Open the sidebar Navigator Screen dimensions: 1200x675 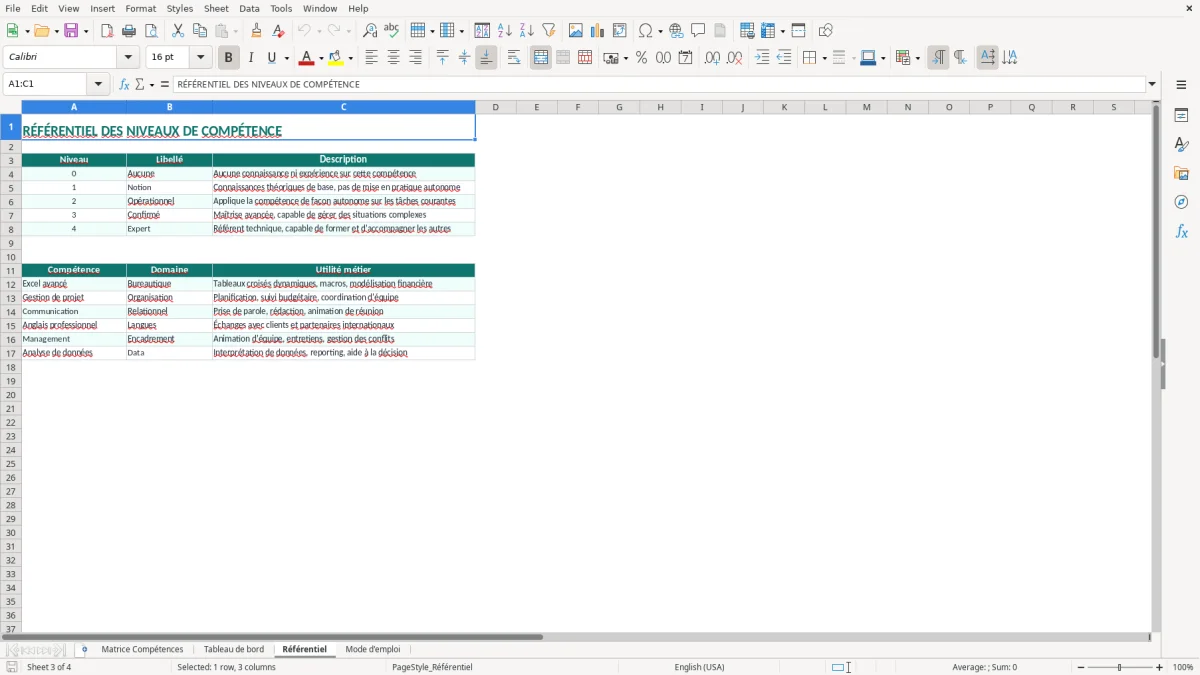(x=1181, y=202)
